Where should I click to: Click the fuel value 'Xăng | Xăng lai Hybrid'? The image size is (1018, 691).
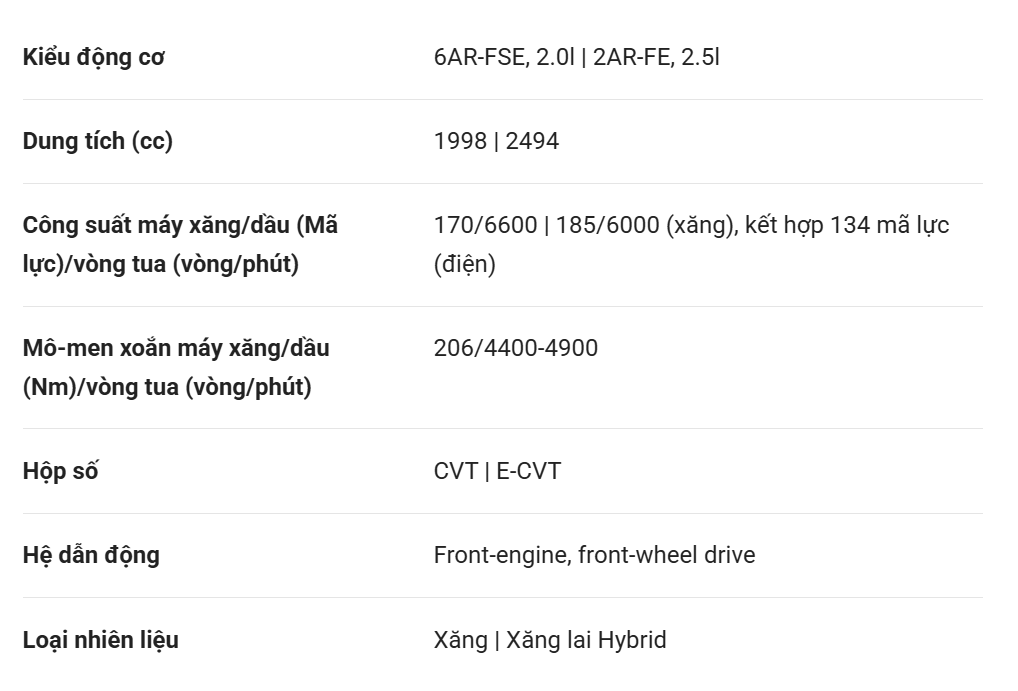point(550,639)
